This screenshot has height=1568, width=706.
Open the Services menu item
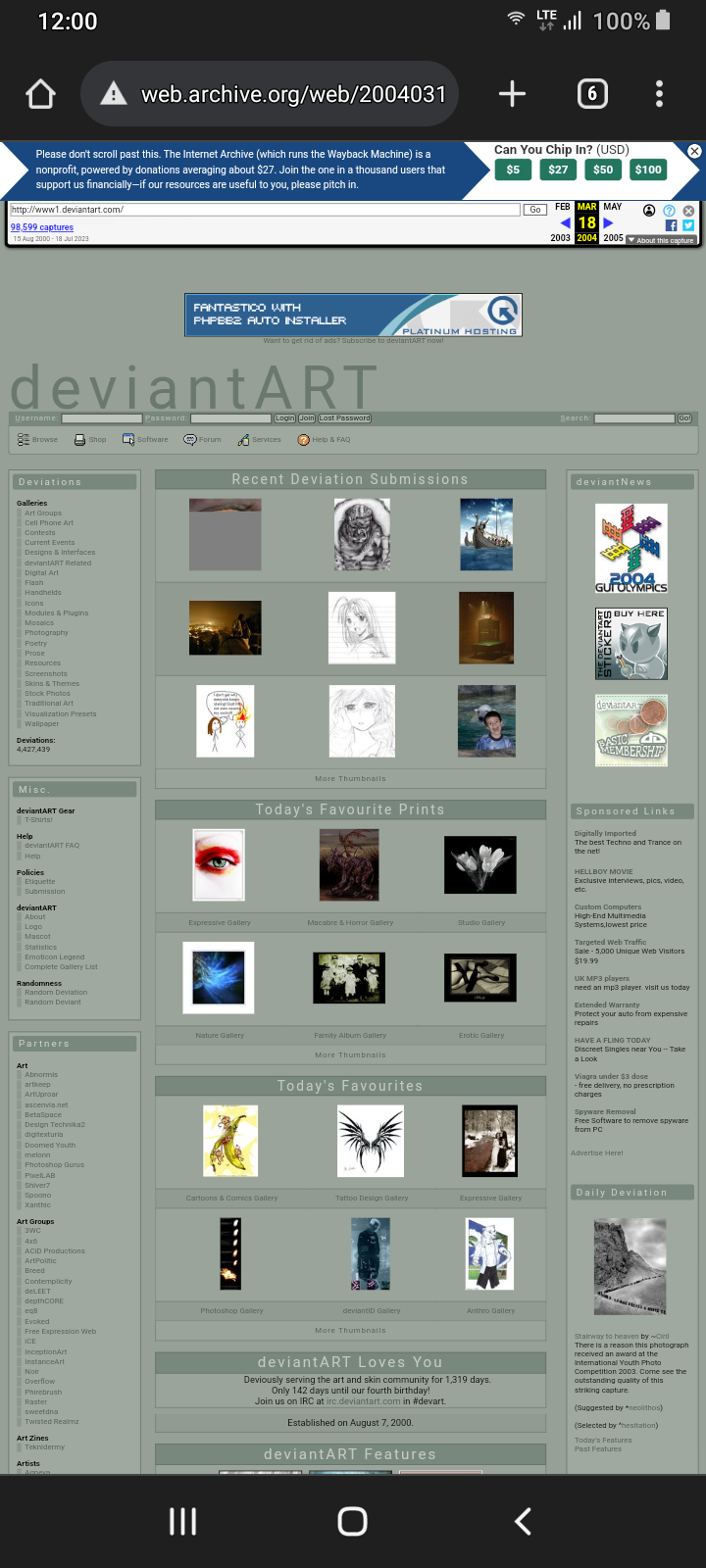coord(260,440)
